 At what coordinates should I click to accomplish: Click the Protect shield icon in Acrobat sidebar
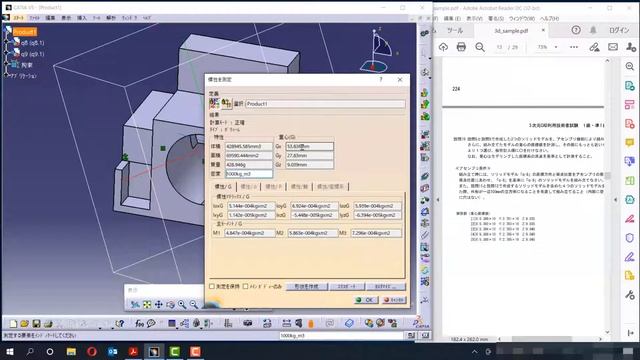[629, 238]
